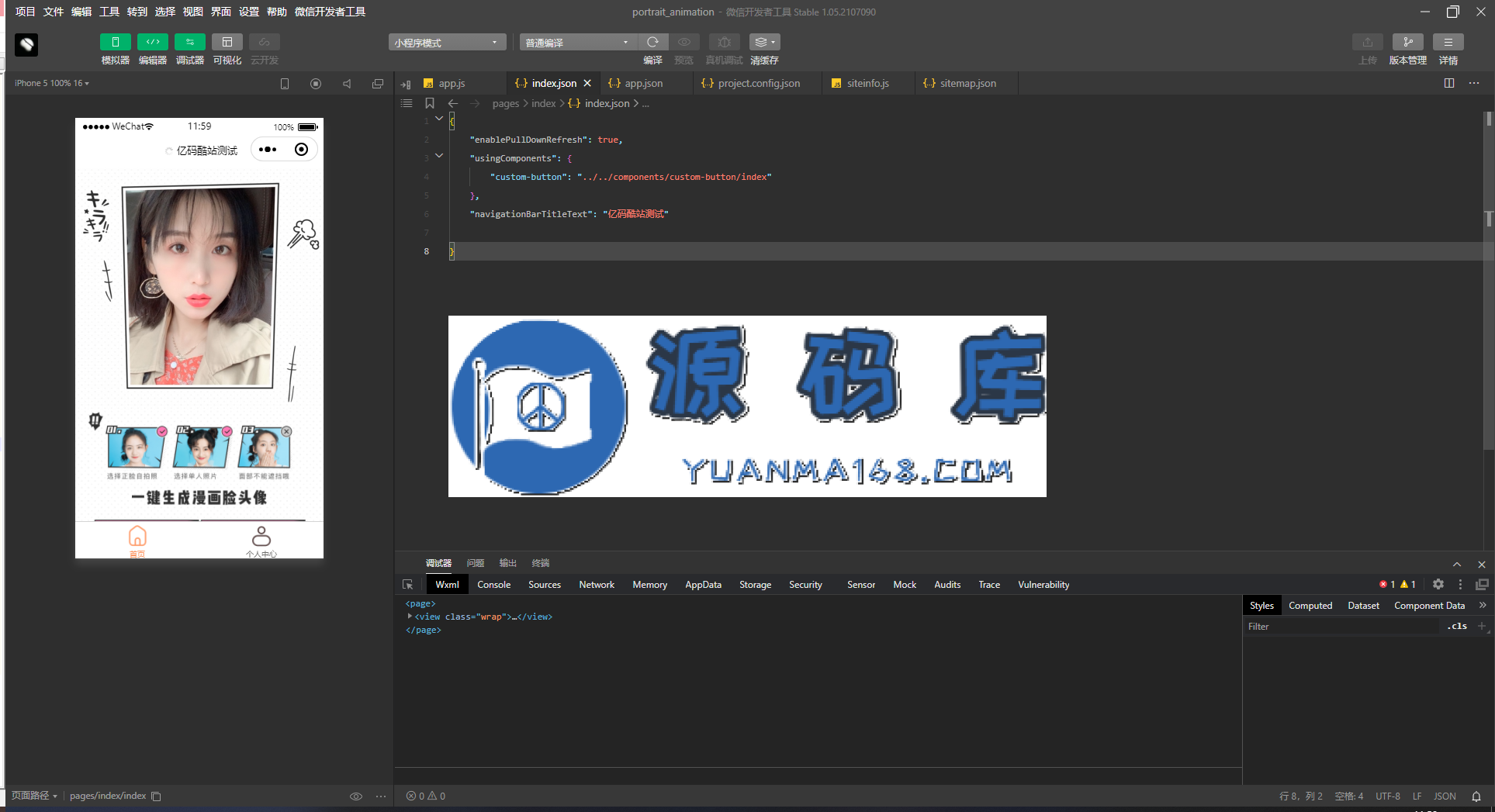This screenshot has height=812, width=1495.
Task: Open the Storage devtools tab
Action: pyautogui.click(x=755, y=585)
